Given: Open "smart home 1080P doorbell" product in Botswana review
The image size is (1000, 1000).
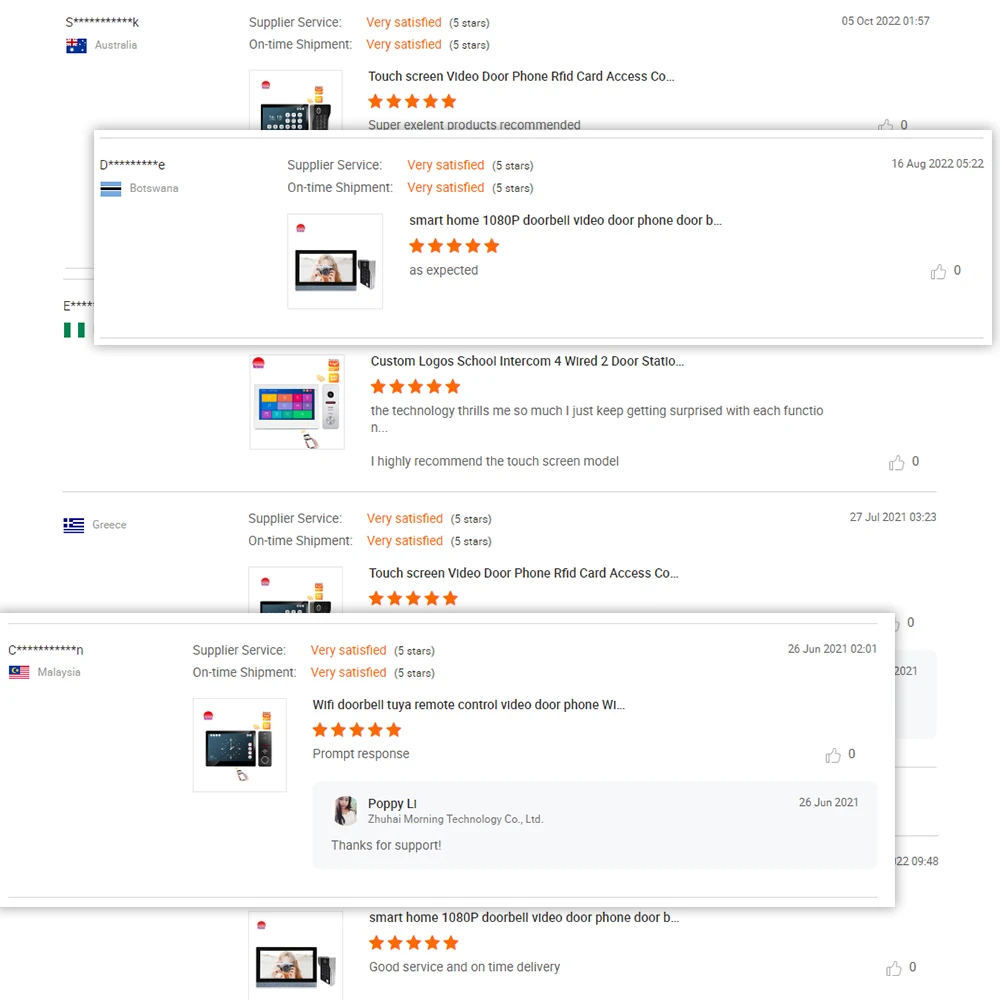Looking at the screenshot, I should coord(565,221).
